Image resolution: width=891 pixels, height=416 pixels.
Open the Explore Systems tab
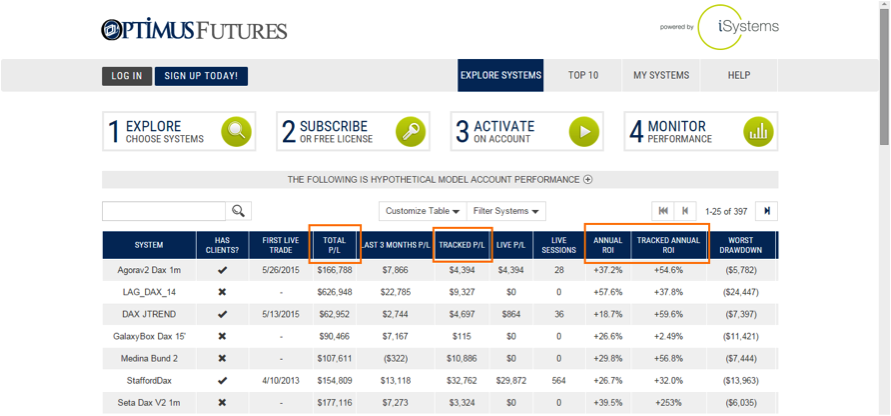click(x=501, y=75)
